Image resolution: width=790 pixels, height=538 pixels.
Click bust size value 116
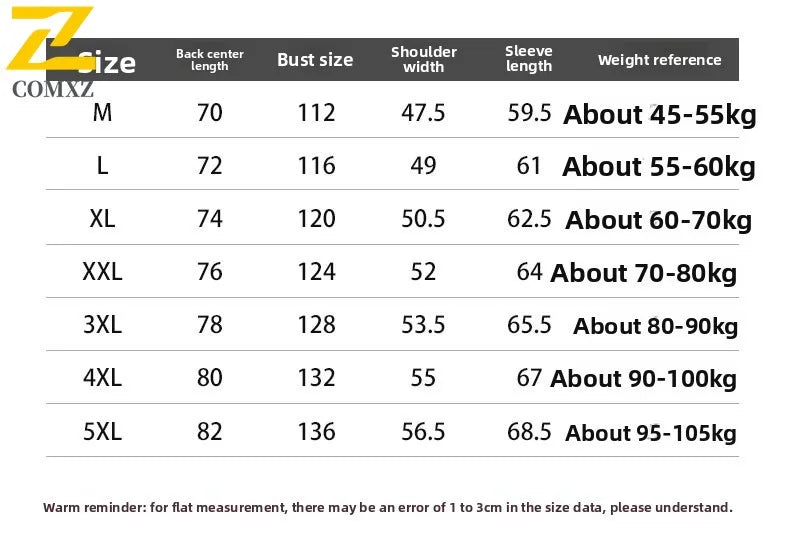coord(316,166)
